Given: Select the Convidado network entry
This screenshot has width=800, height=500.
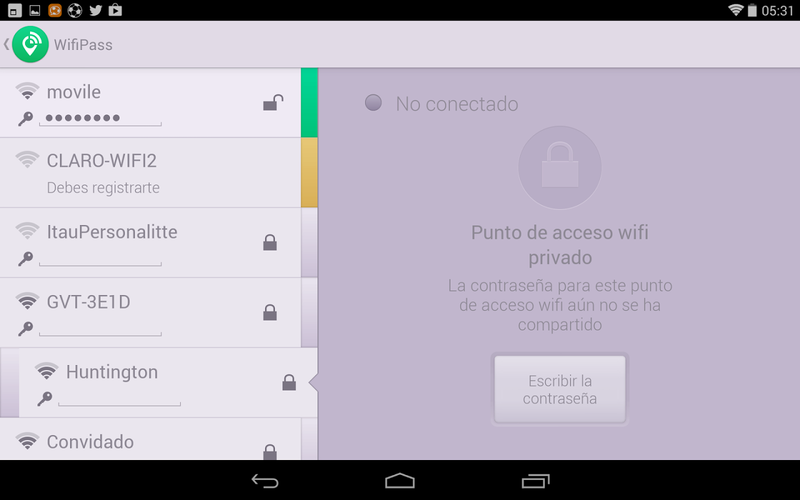Looking at the screenshot, I should click(151, 439).
